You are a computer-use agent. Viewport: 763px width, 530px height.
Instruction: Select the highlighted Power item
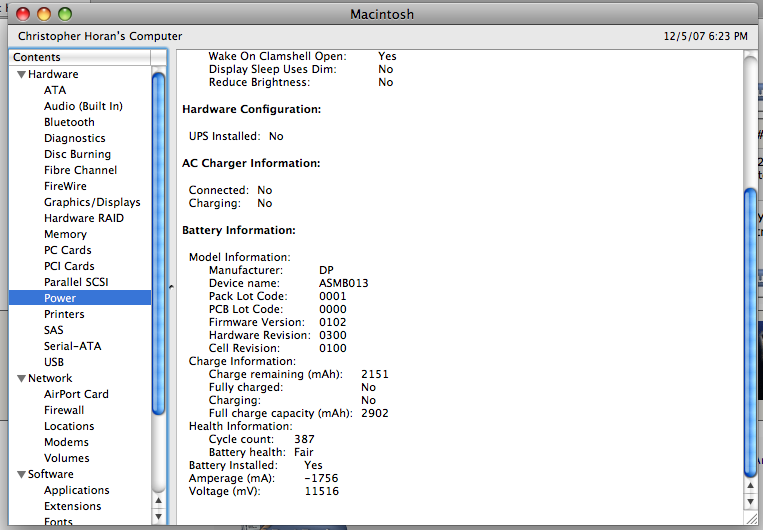[x=80, y=298]
